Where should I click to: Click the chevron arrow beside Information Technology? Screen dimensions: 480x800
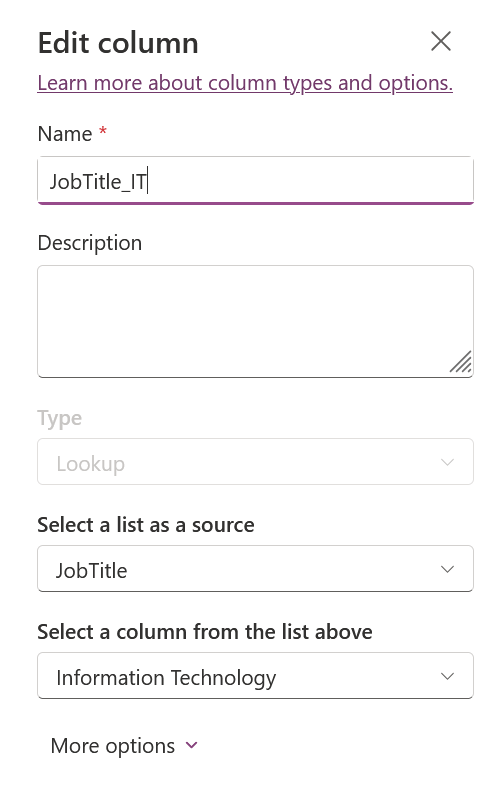click(447, 676)
